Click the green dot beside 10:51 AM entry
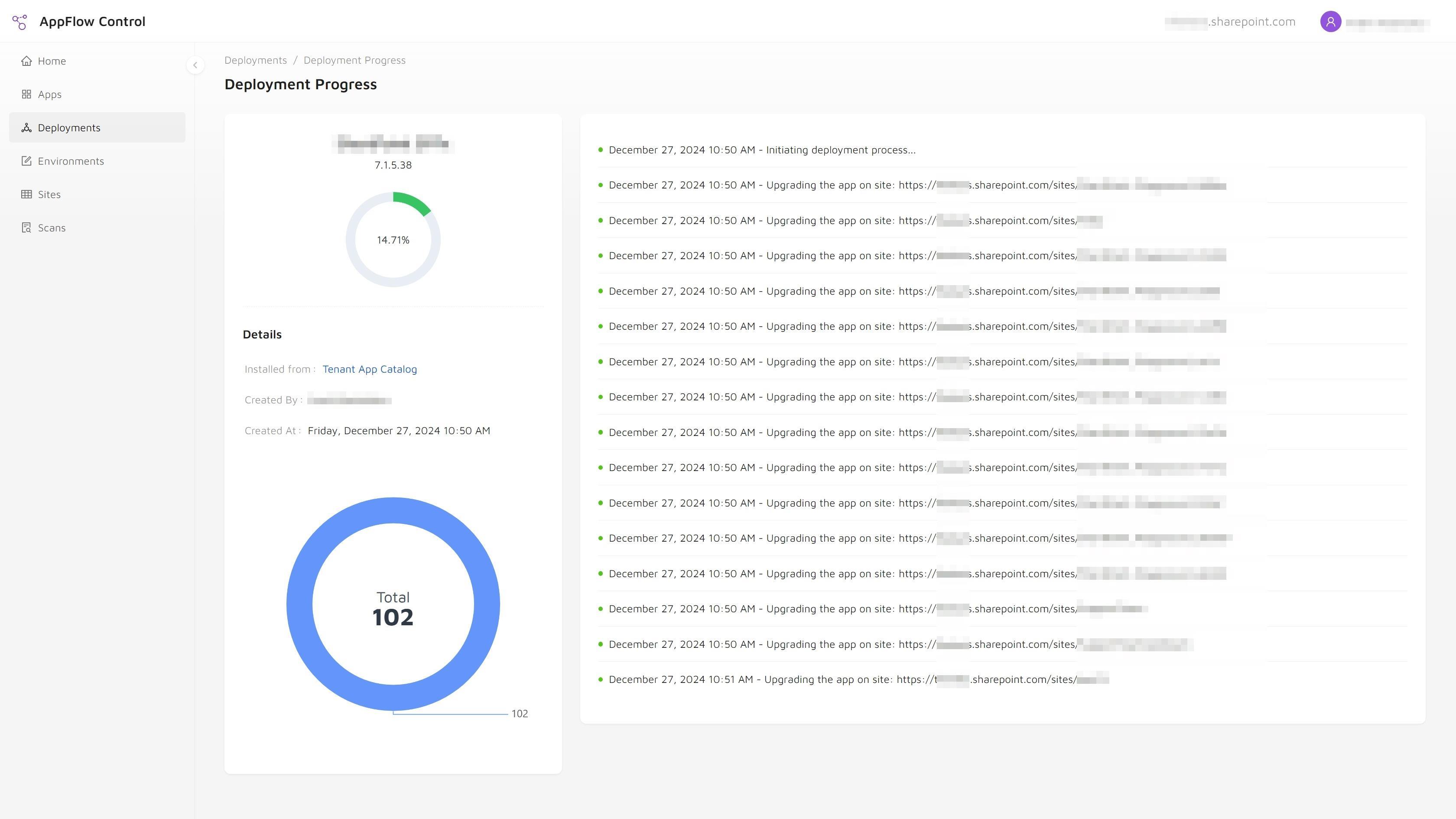This screenshot has width=1456, height=819. (600, 679)
